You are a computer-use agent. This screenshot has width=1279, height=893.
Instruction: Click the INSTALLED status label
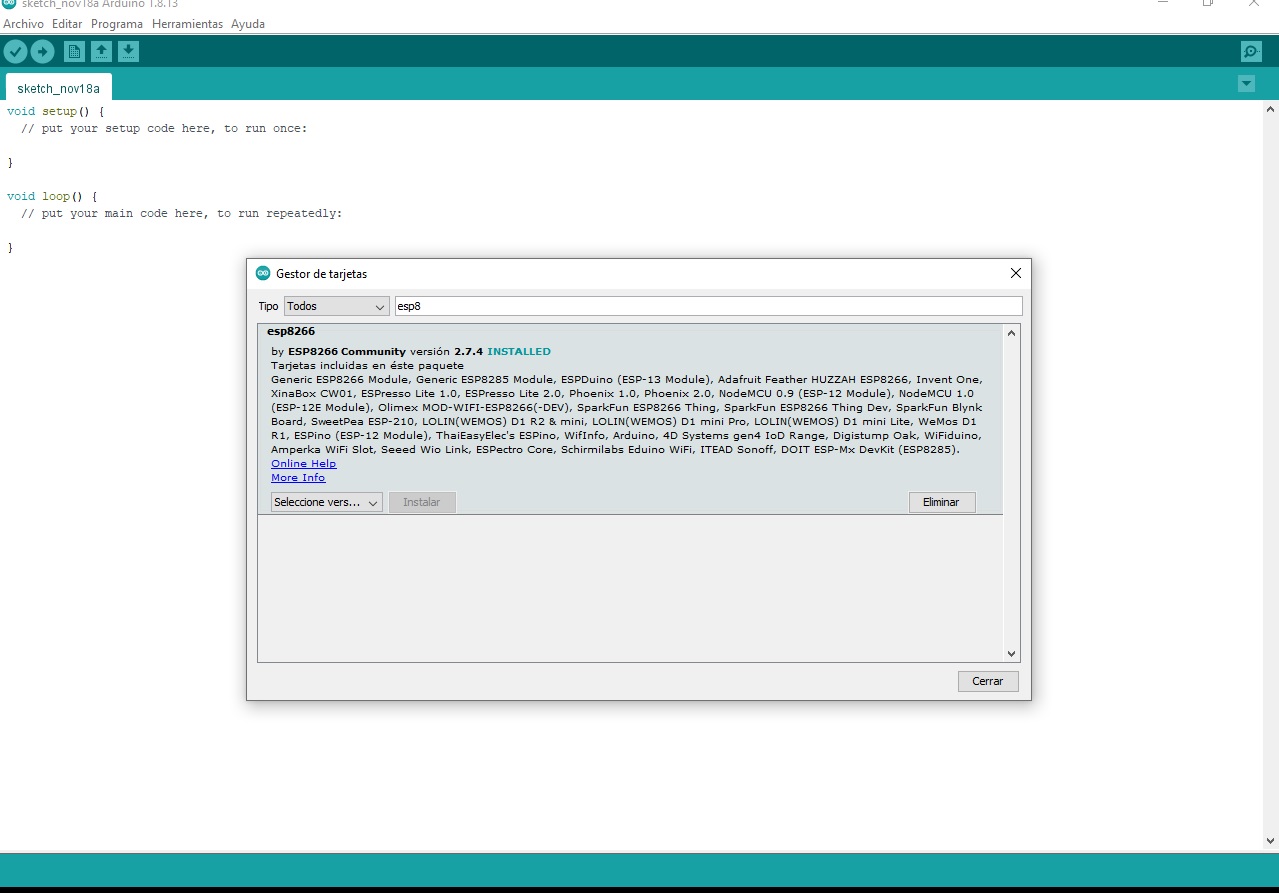519,352
